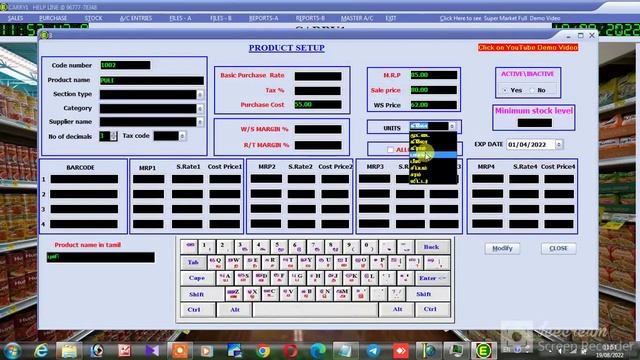This screenshot has height=360, width=640.
Task: Open Microsoft Edge from the taskbar
Action: [x=318, y=351]
